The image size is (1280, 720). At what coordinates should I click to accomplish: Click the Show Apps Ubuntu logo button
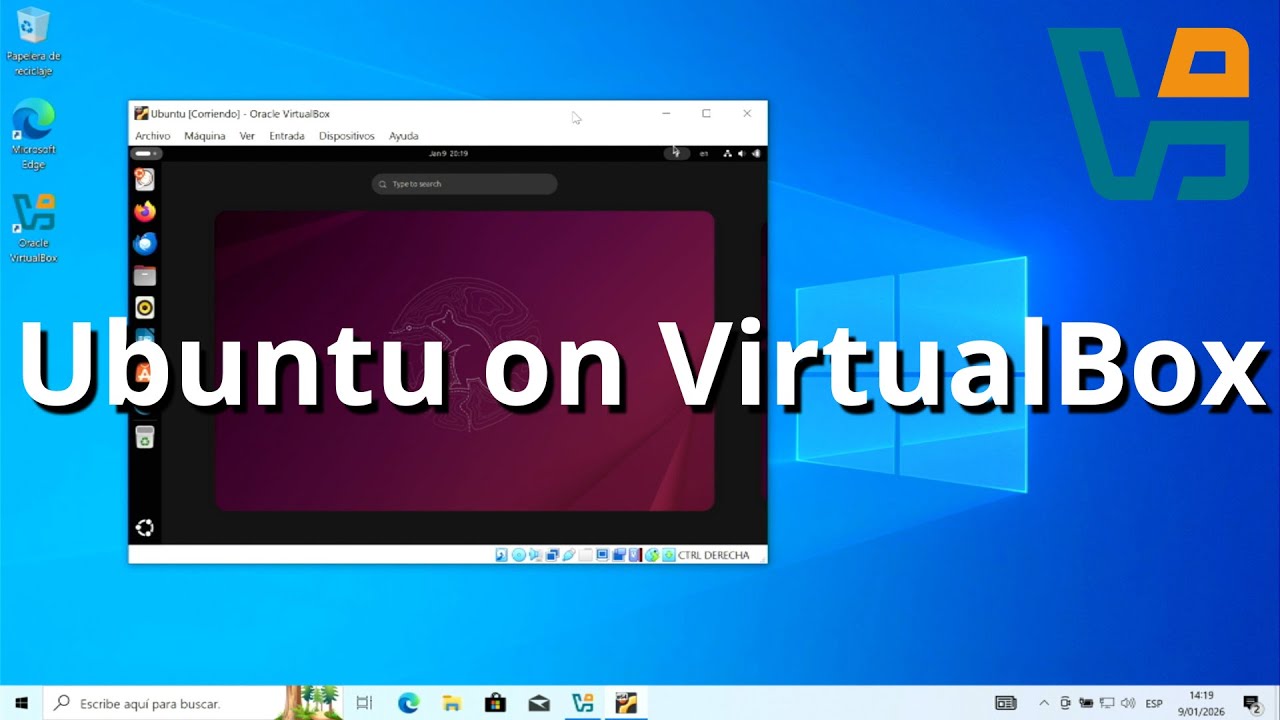(145, 528)
